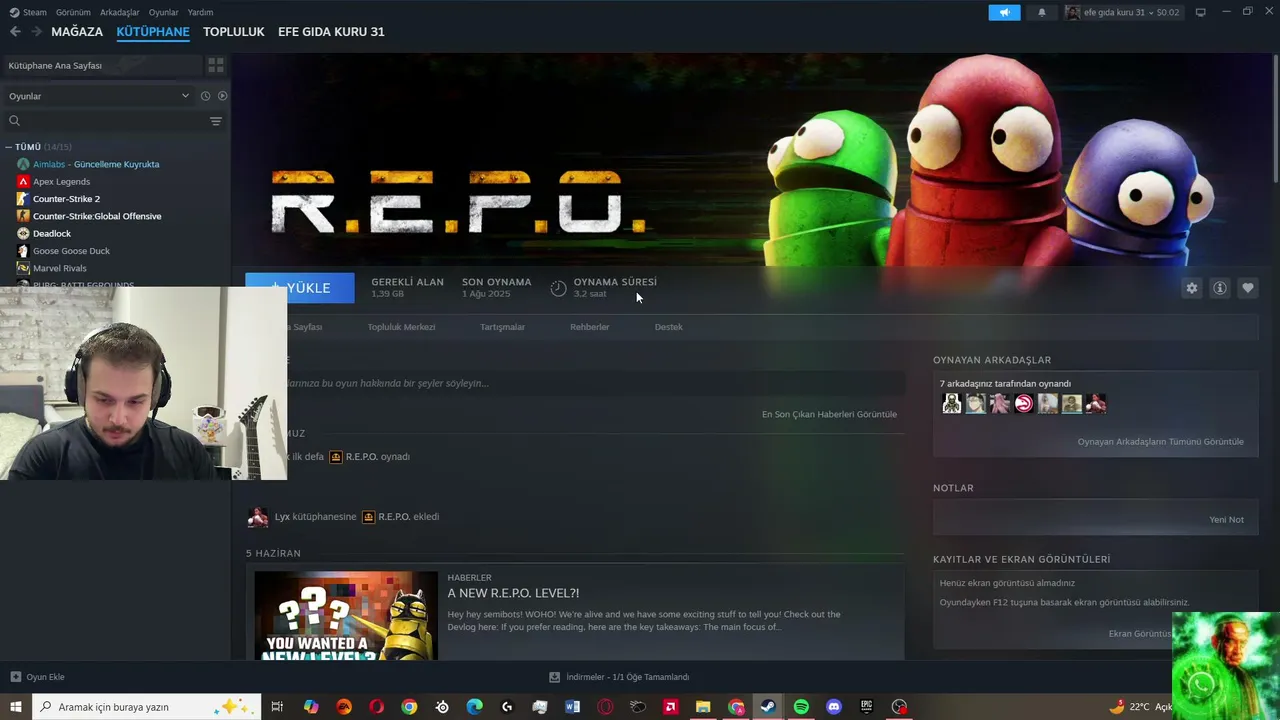Image resolution: width=1280 pixels, height=720 pixels.
Task: Open Epic Games Launcher from taskbar
Action: click(866, 707)
